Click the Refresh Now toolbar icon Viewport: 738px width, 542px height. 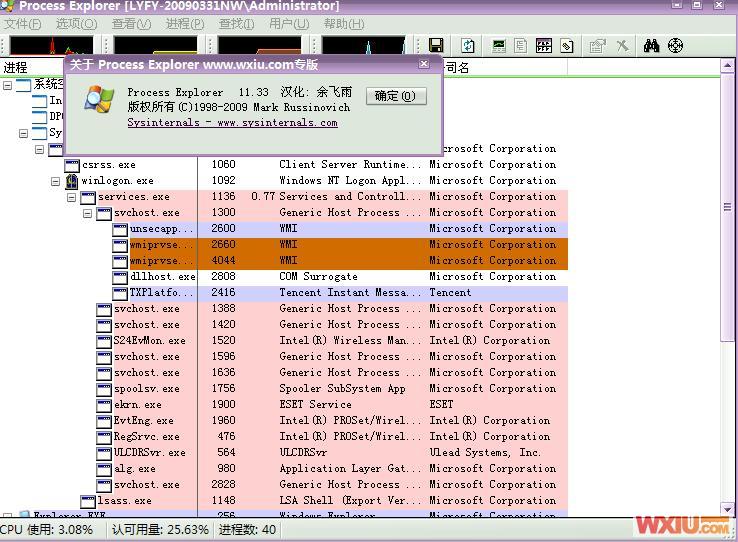click(x=468, y=46)
